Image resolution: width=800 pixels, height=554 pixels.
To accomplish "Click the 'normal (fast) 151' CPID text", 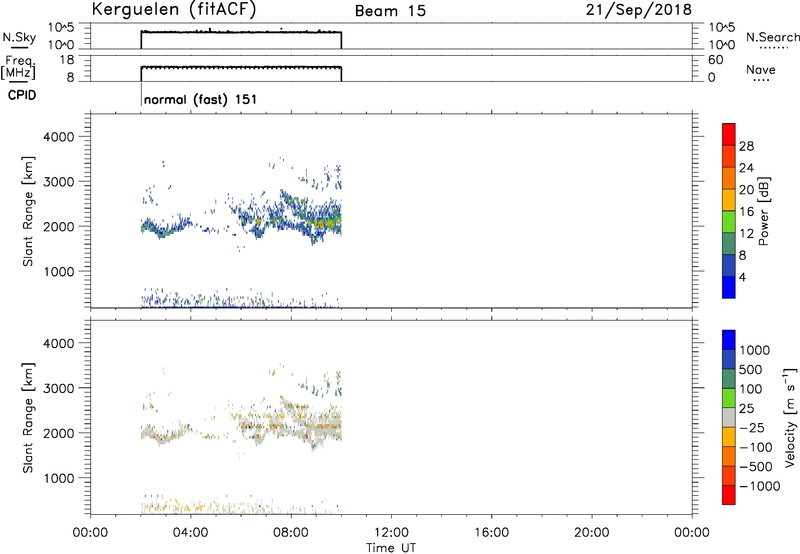I will 200,99.
